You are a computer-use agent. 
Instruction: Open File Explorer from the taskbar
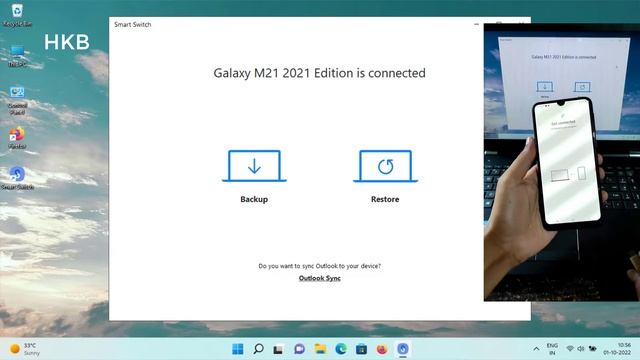pyautogui.click(x=320, y=349)
